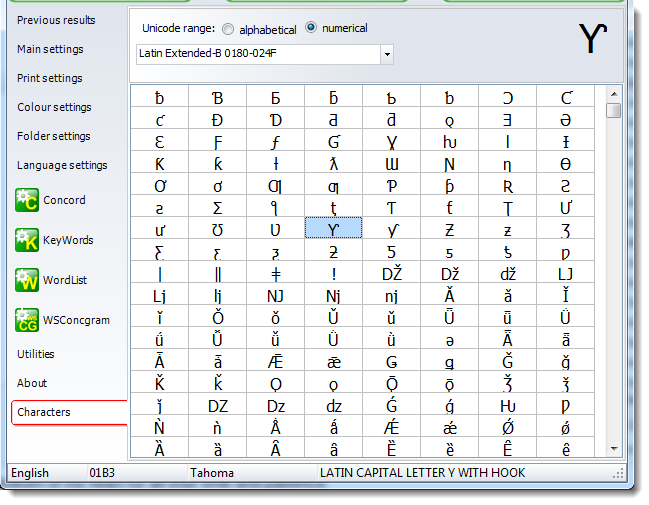Image resolution: width=649 pixels, height=505 pixels.
Task: Select the alphabetical Unicode range option
Action: tap(229, 29)
